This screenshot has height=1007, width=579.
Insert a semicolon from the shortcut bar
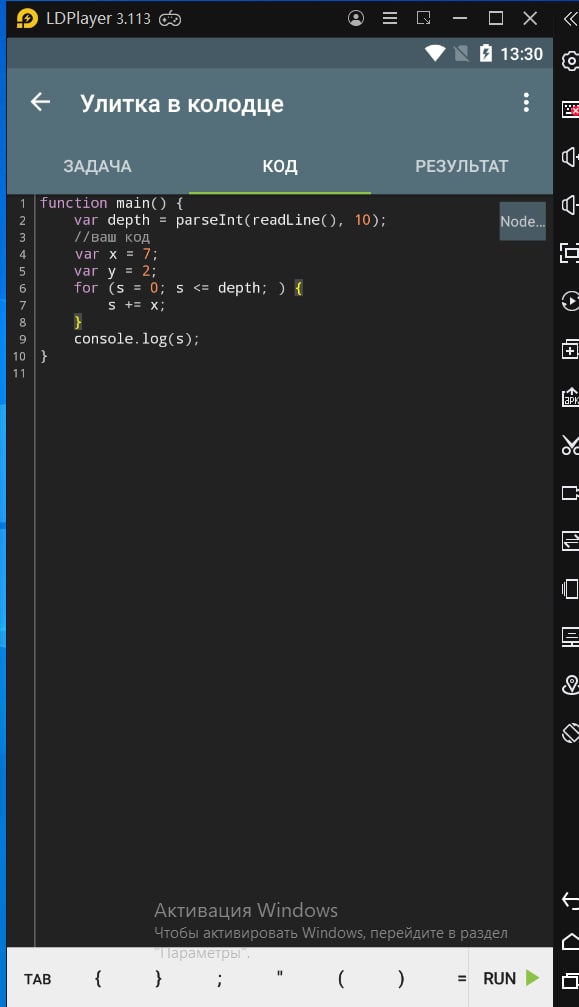[x=220, y=979]
